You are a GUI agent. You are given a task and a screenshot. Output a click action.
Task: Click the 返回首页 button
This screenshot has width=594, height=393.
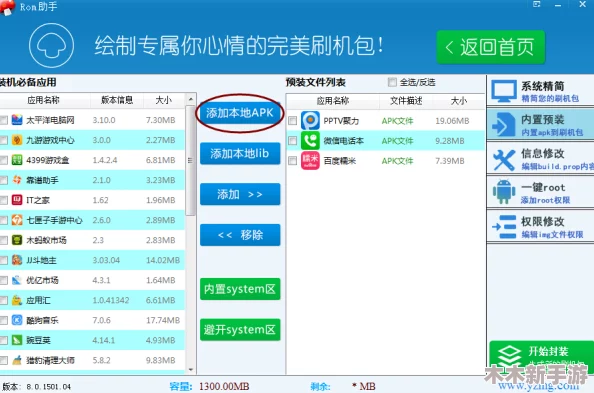click(491, 47)
